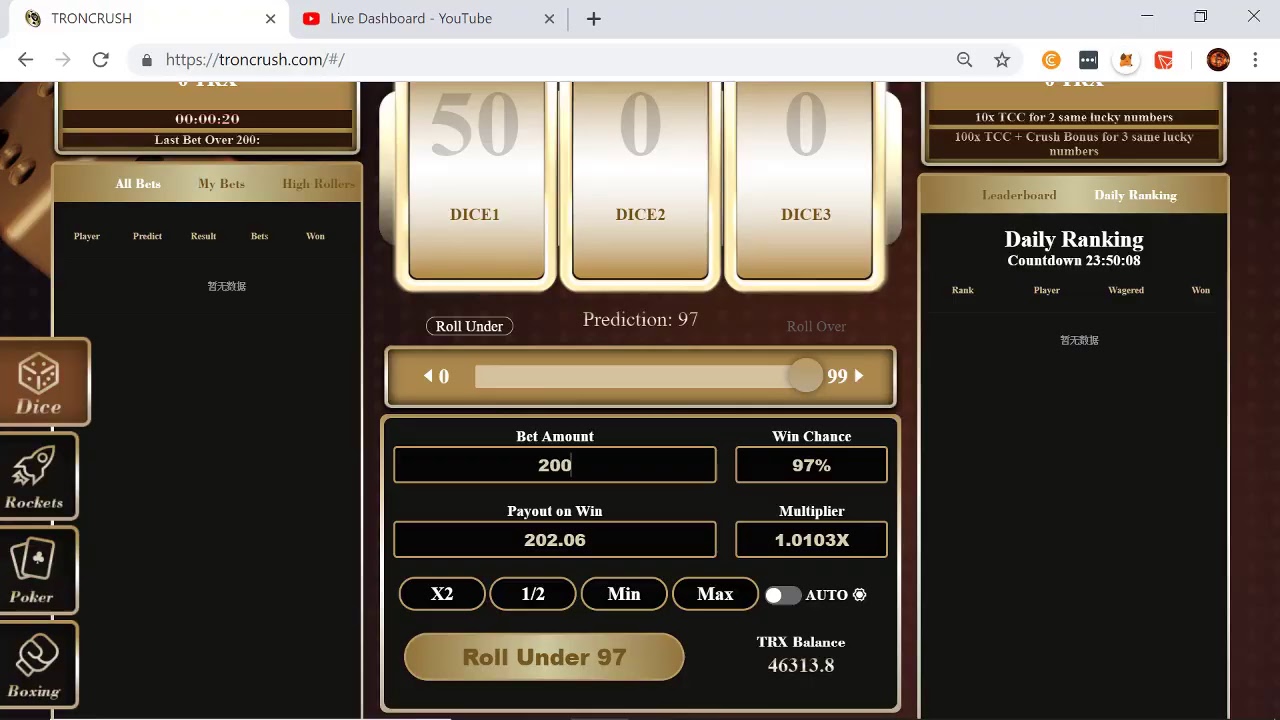Select Roll Under mode
Screen dimensions: 1280x720
pyautogui.click(x=469, y=326)
